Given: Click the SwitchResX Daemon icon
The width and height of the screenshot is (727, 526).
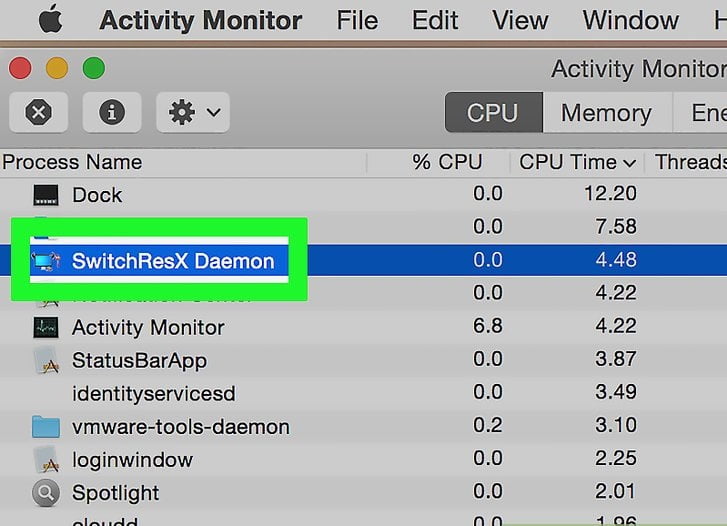Looking at the screenshot, I should tap(45, 262).
